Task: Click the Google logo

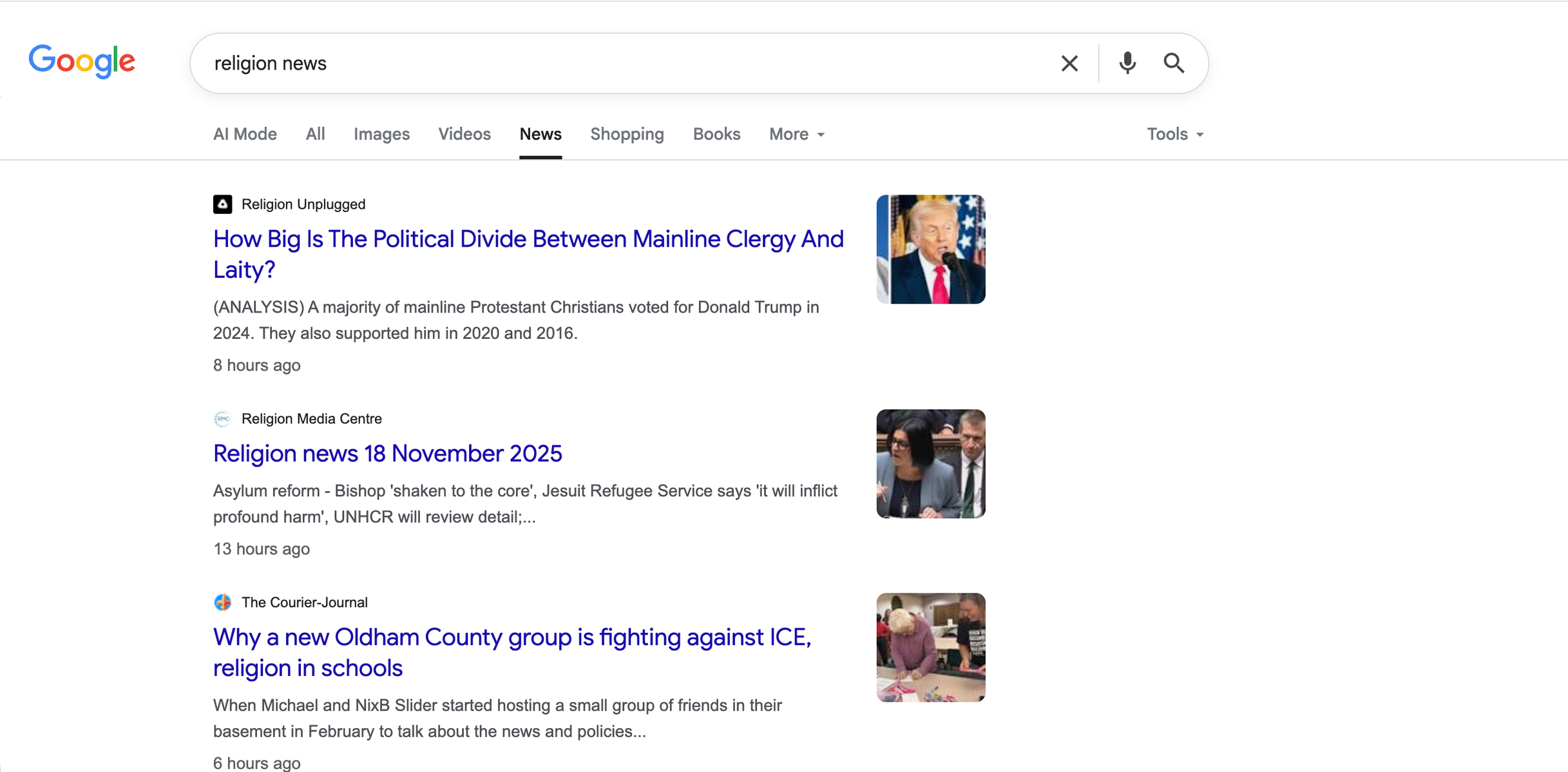Action: coord(82,62)
